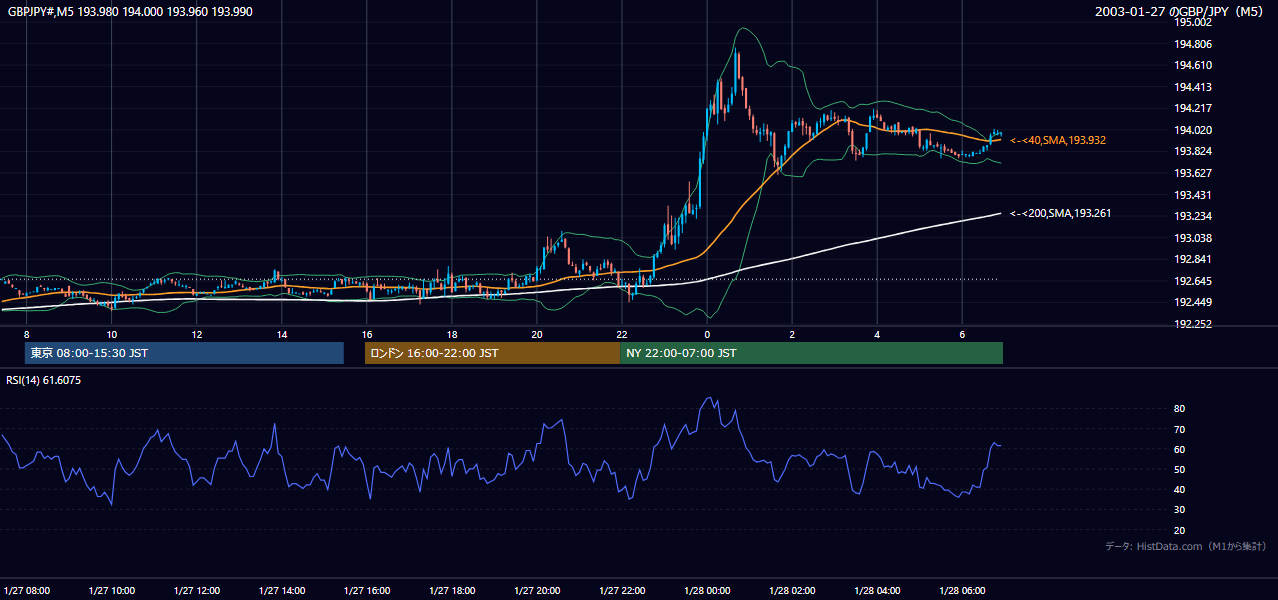Click RSI scale value 80
1278x600 pixels.
[x=1180, y=409]
